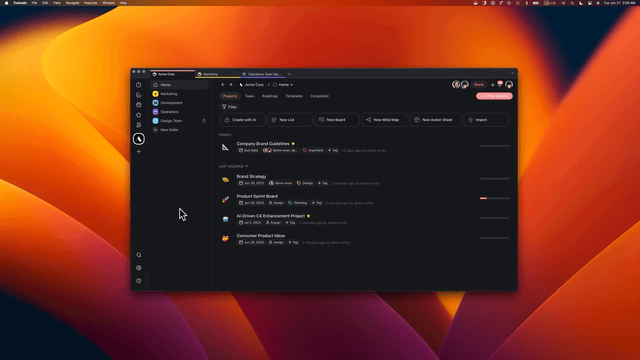The width and height of the screenshot is (640, 360).
Task: Add a workspace with the plus icon
Action: [139, 151]
